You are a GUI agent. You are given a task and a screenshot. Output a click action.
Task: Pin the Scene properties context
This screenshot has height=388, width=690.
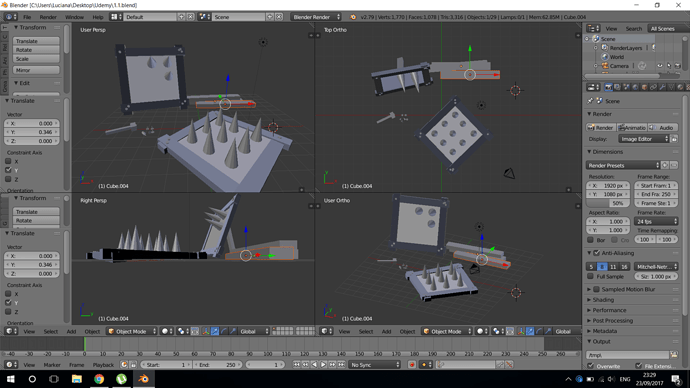click(590, 101)
